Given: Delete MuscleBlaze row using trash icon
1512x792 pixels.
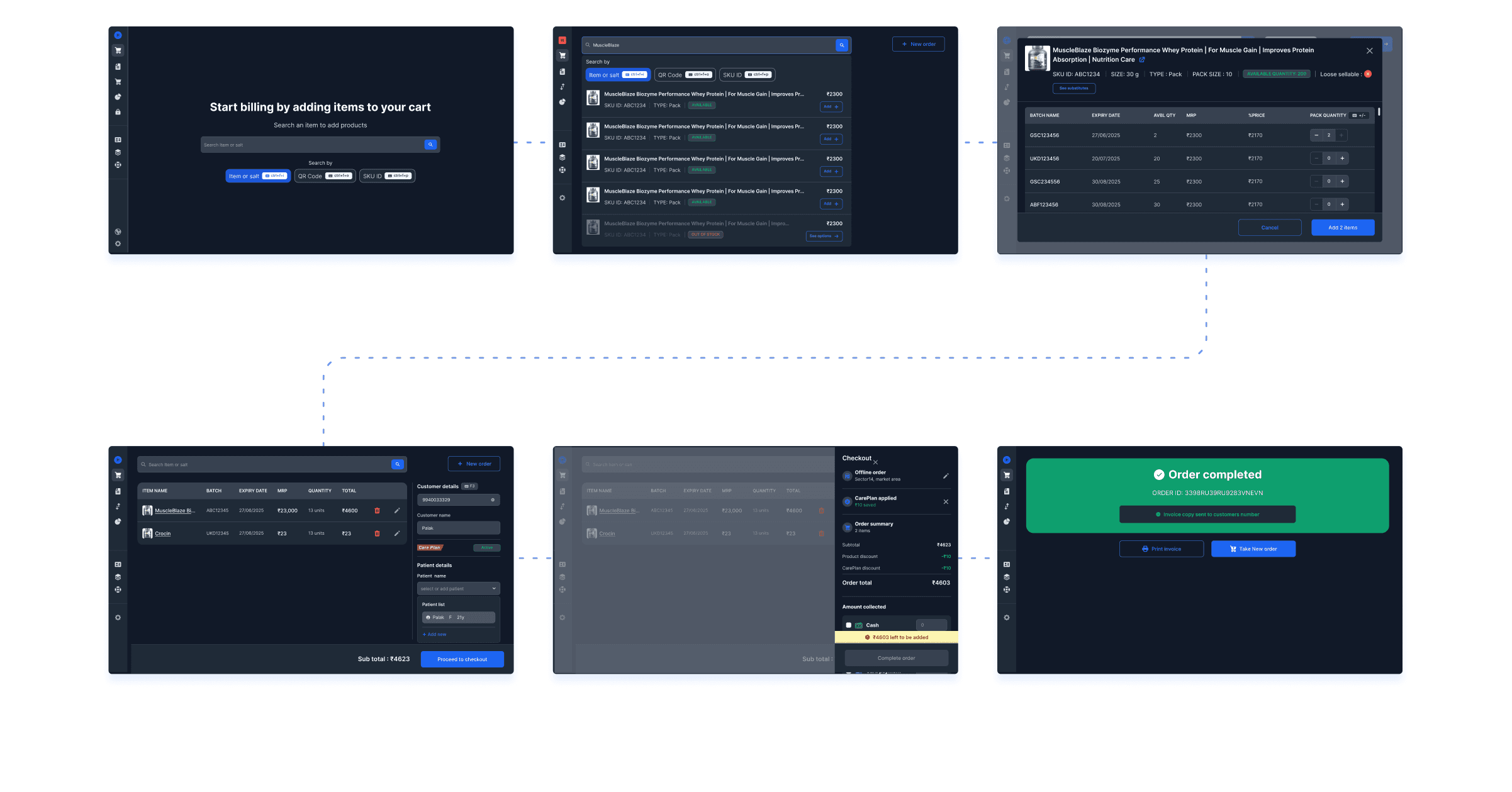Looking at the screenshot, I should point(377,511).
